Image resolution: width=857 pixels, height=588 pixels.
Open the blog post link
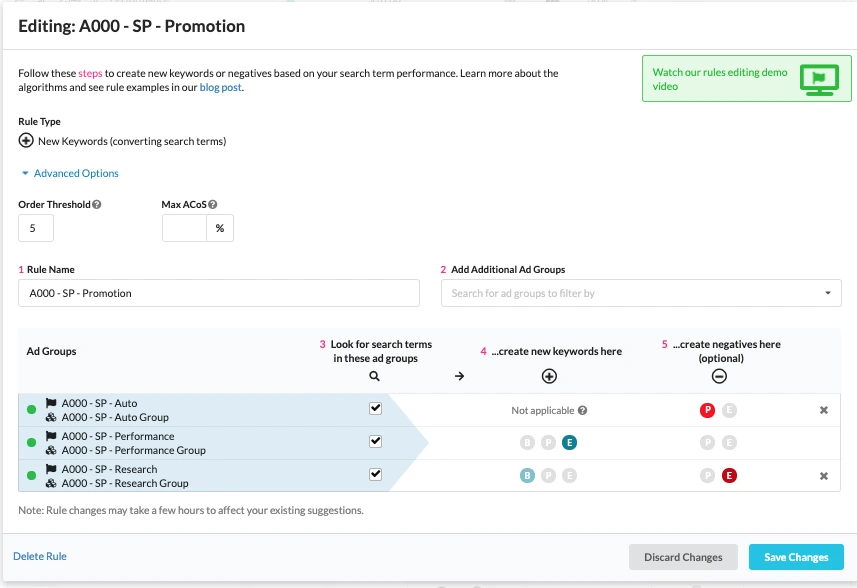click(219, 87)
